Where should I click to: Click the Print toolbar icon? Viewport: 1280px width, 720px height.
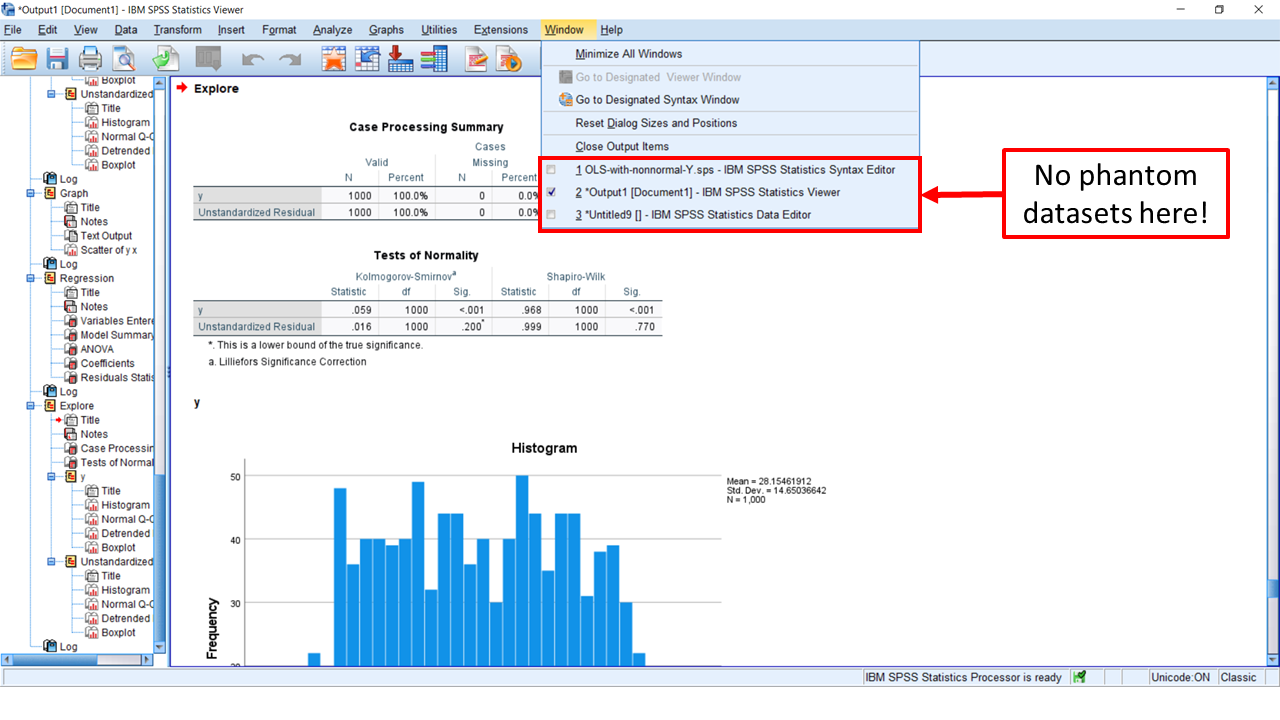pyautogui.click(x=91, y=59)
